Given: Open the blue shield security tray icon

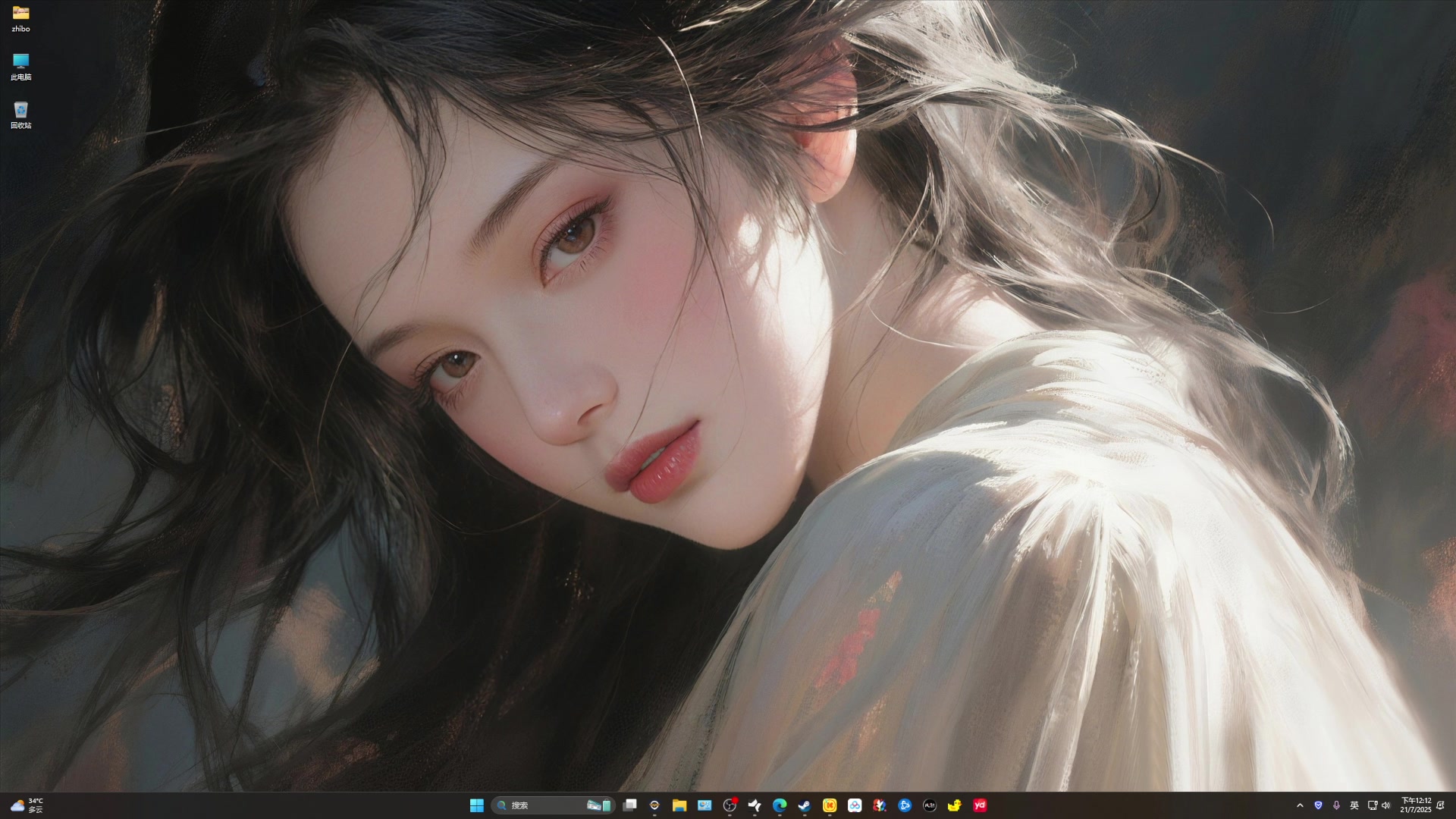Looking at the screenshot, I should [x=1318, y=805].
